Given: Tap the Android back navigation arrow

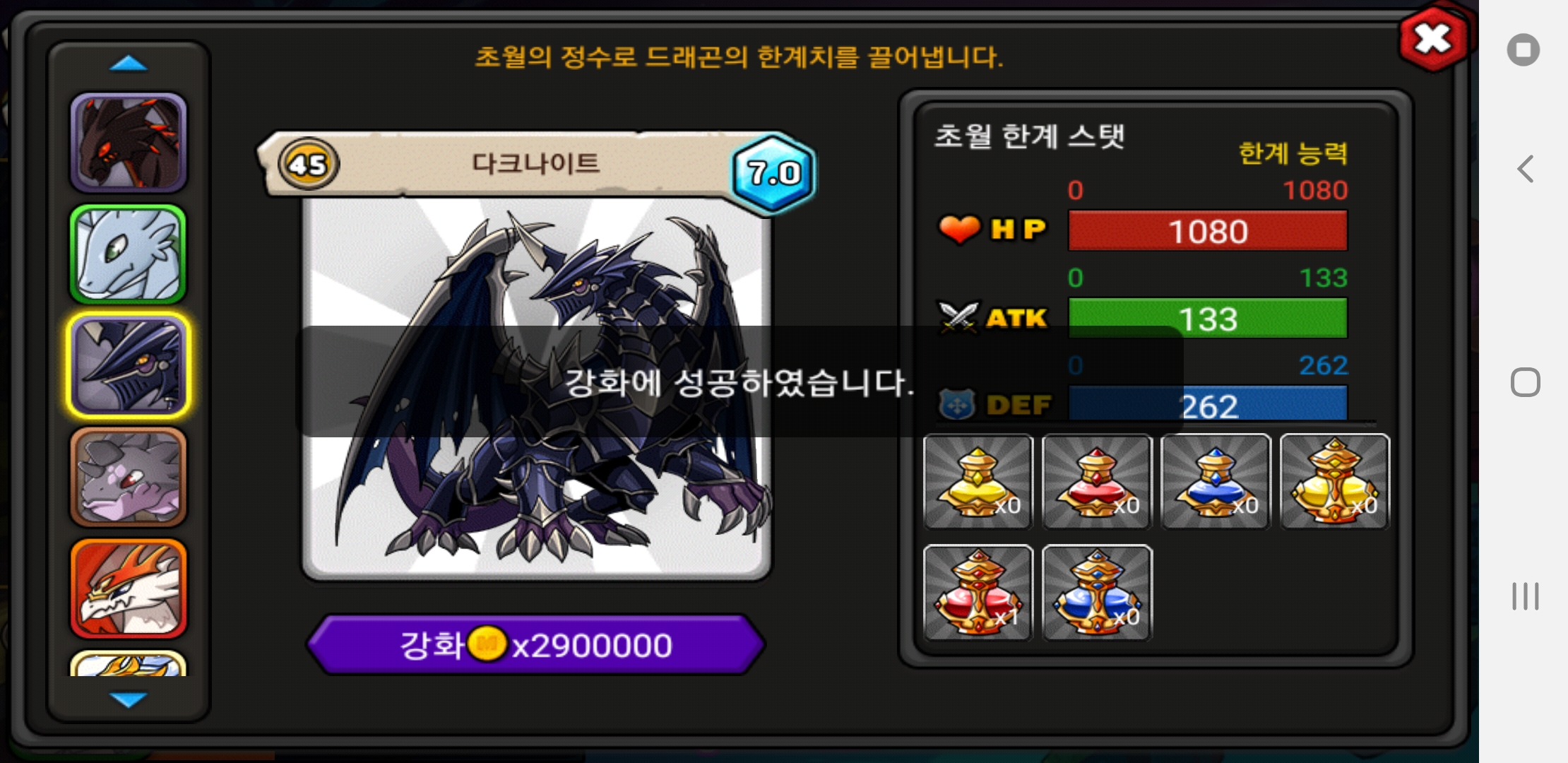Looking at the screenshot, I should point(1526,169).
